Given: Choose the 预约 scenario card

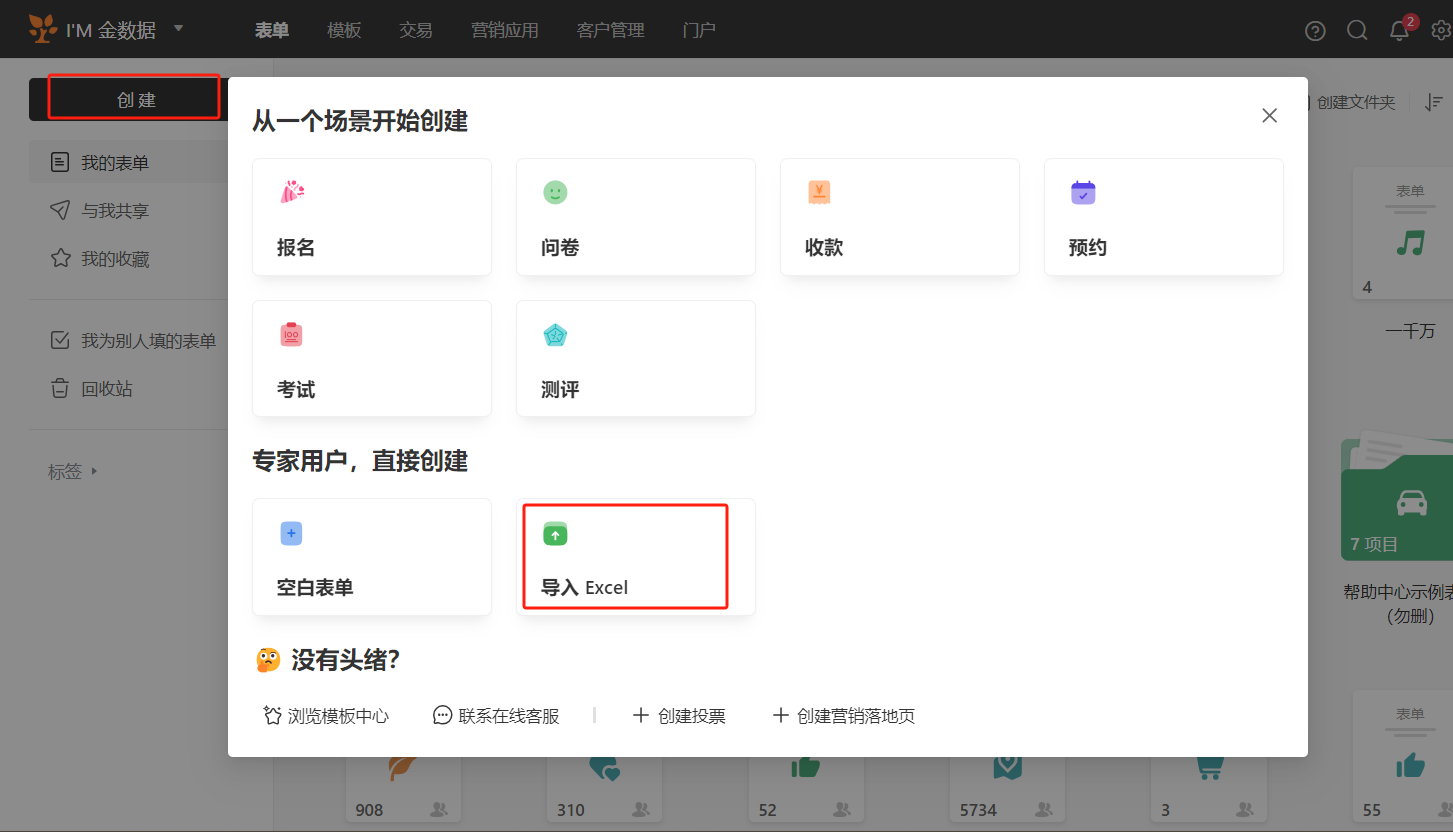Looking at the screenshot, I should pyautogui.click(x=1164, y=217).
